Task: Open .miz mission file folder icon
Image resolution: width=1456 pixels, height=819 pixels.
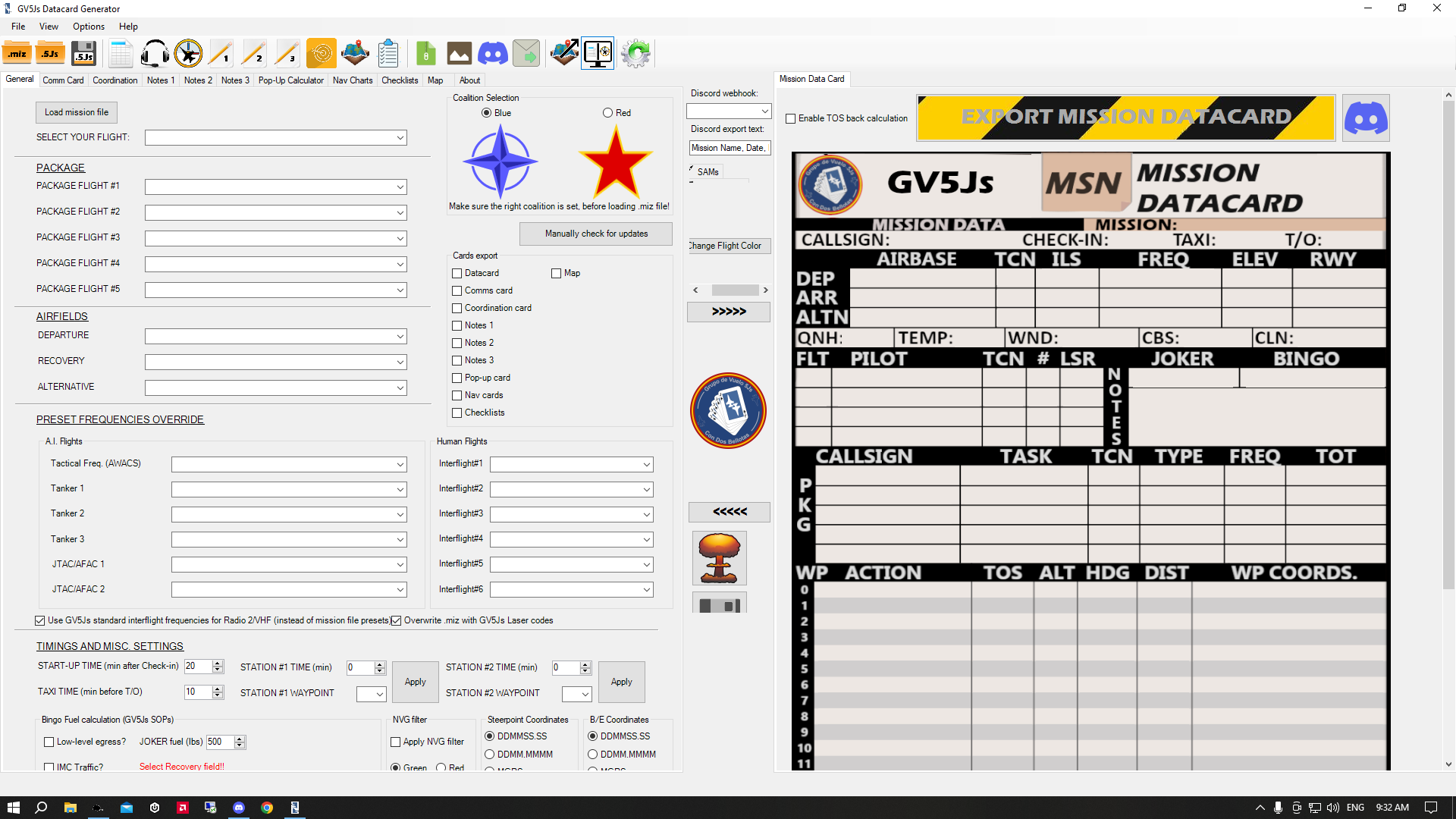Action: [17, 53]
